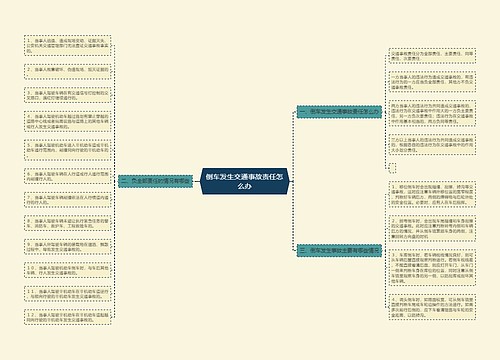Click left-branch item 7 about crosswalk pedestrians
500x360 pixels.
pos(68,200)
